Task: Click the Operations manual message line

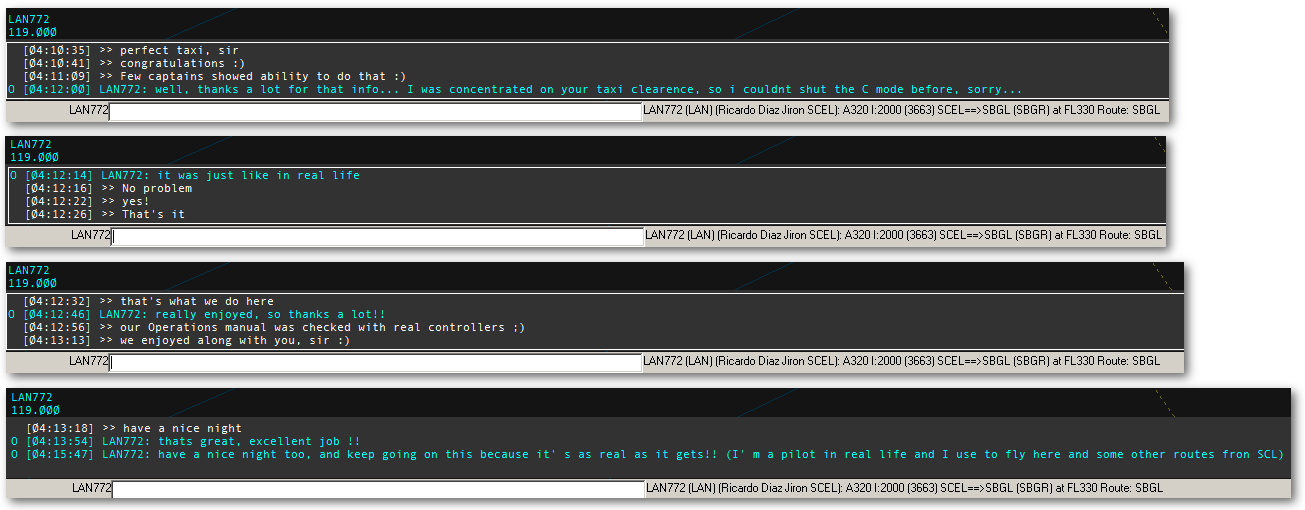Action: click(x=274, y=327)
